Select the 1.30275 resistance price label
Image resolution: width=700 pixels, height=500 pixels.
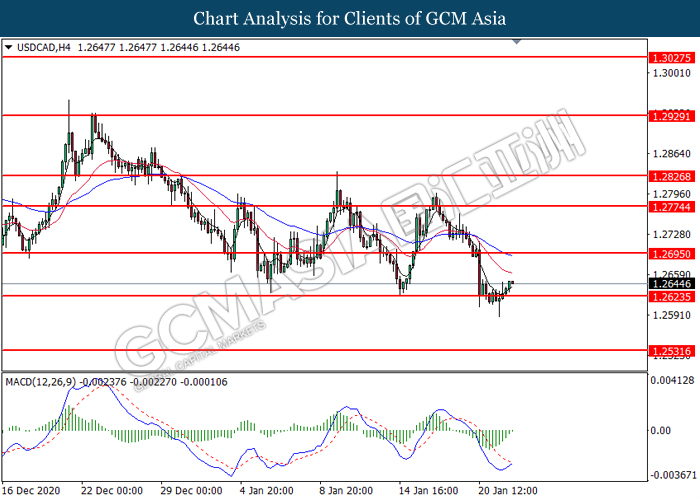[x=671, y=58]
